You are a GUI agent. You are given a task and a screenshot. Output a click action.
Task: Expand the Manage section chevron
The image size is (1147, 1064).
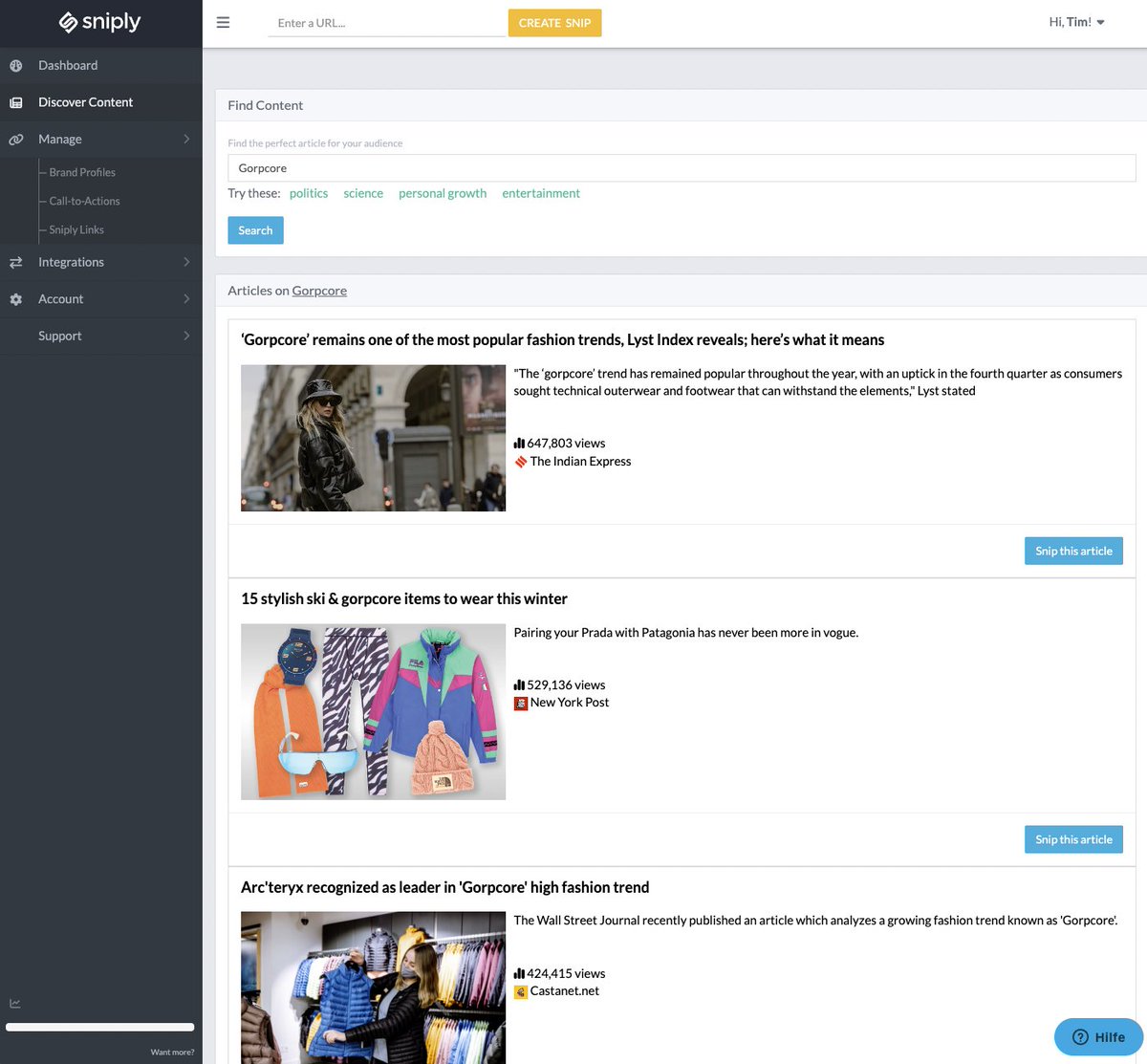point(186,140)
